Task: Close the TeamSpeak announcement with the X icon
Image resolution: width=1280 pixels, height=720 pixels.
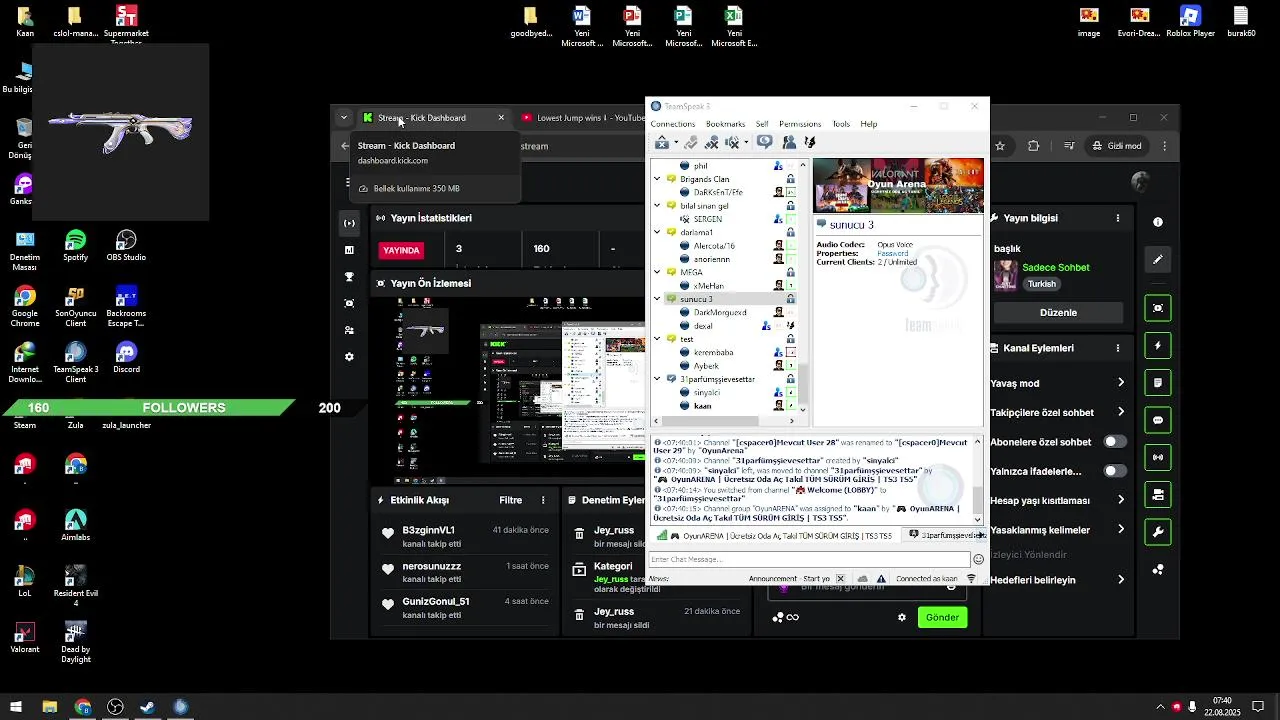Action: [x=840, y=579]
